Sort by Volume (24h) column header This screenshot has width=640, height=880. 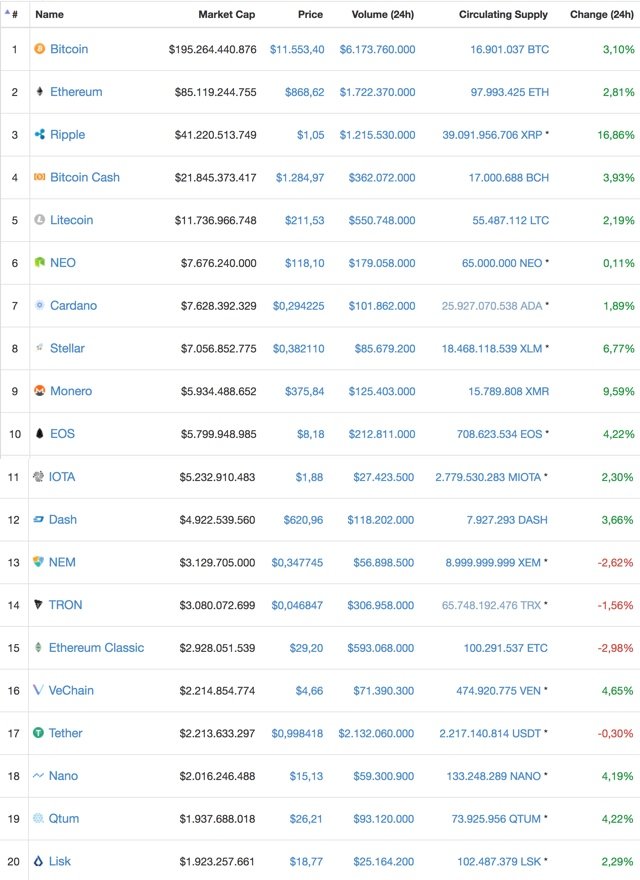coord(382,14)
